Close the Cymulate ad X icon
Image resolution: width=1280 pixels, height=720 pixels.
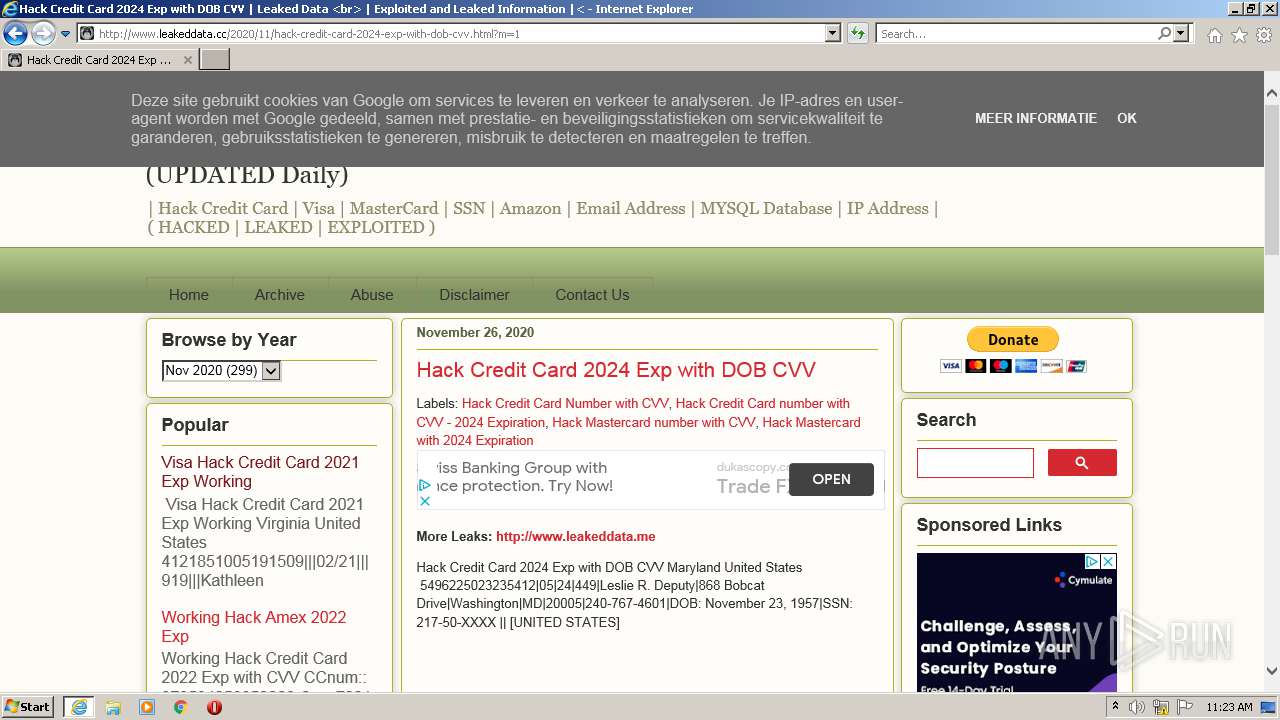pos(1109,562)
